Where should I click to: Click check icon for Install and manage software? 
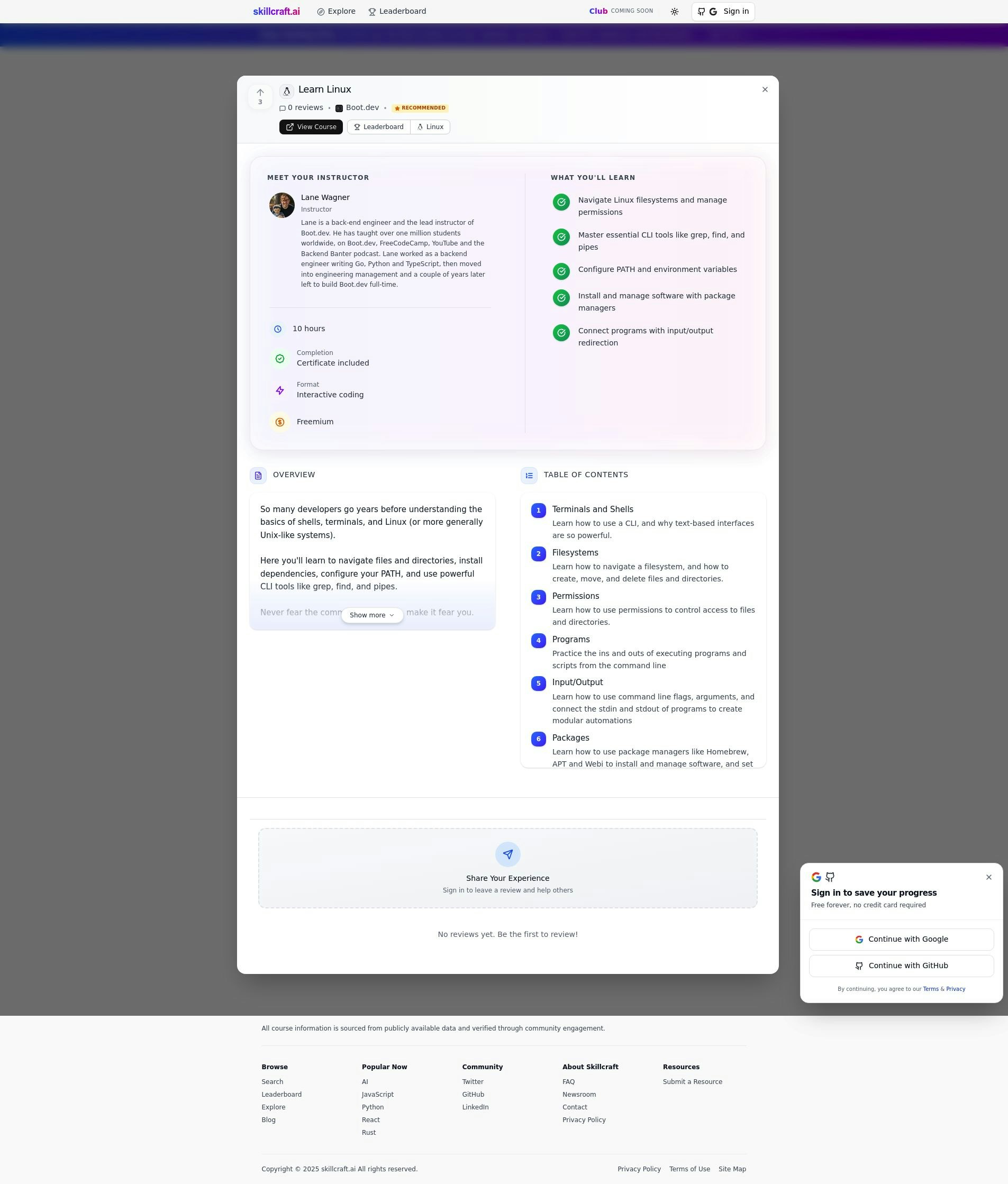coord(561,298)
